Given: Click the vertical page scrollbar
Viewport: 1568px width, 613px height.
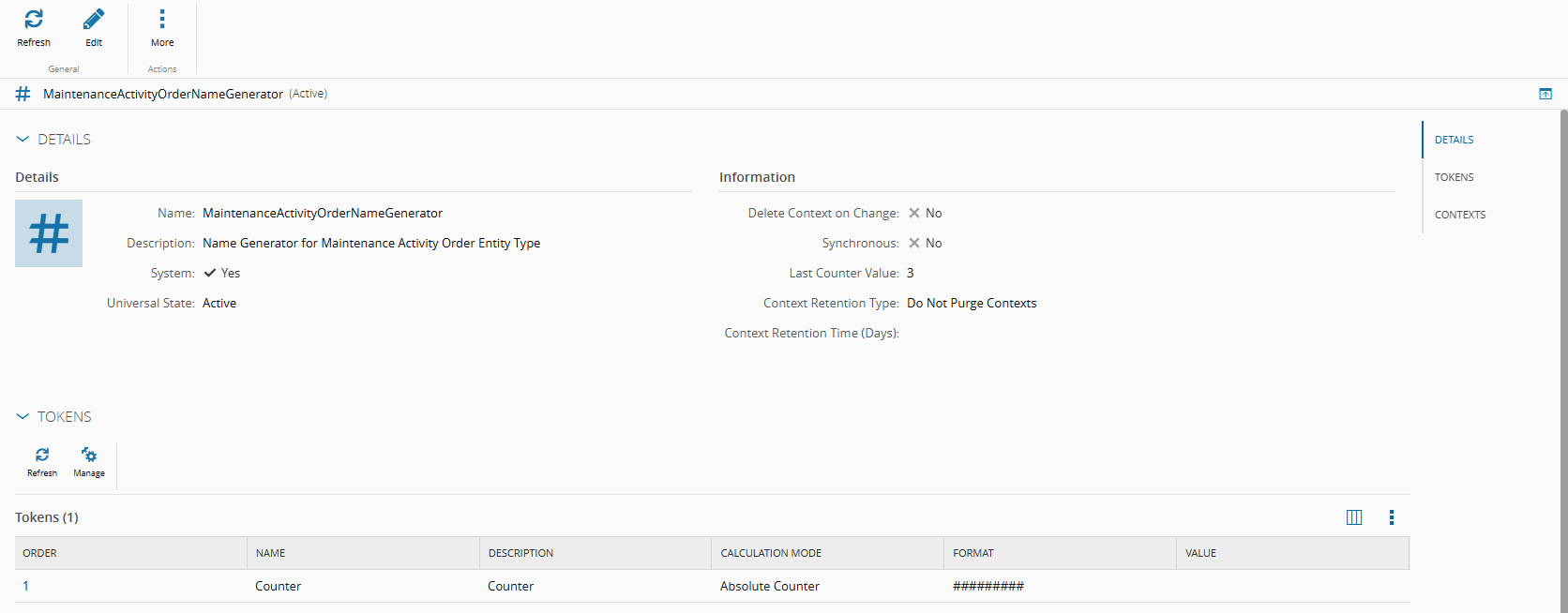Looking at the screenshot, I should (1563, 356).
